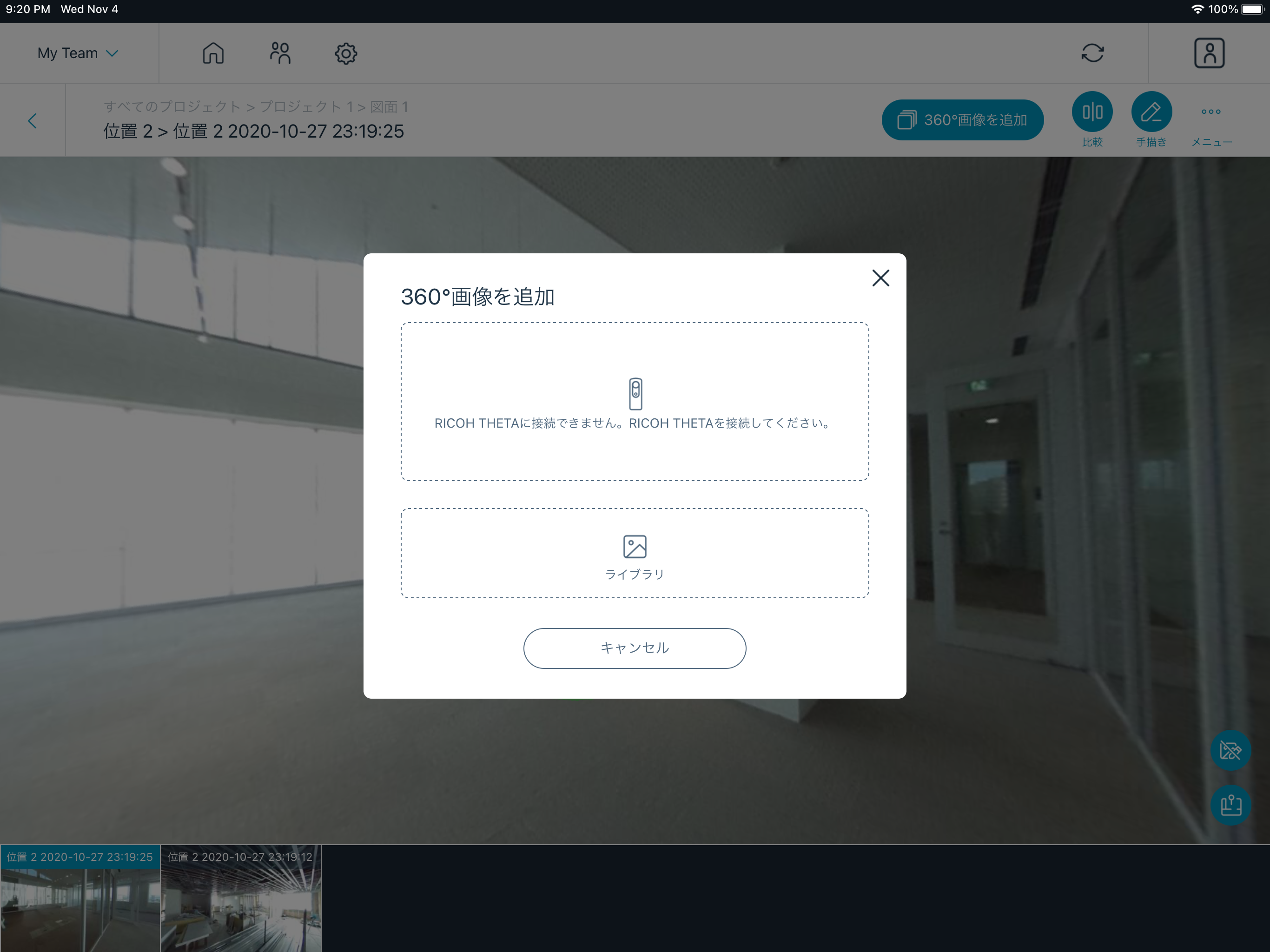Click the floor plan map pin icon
Viewport: 1270px width, 952px height.
[1230, 805]
